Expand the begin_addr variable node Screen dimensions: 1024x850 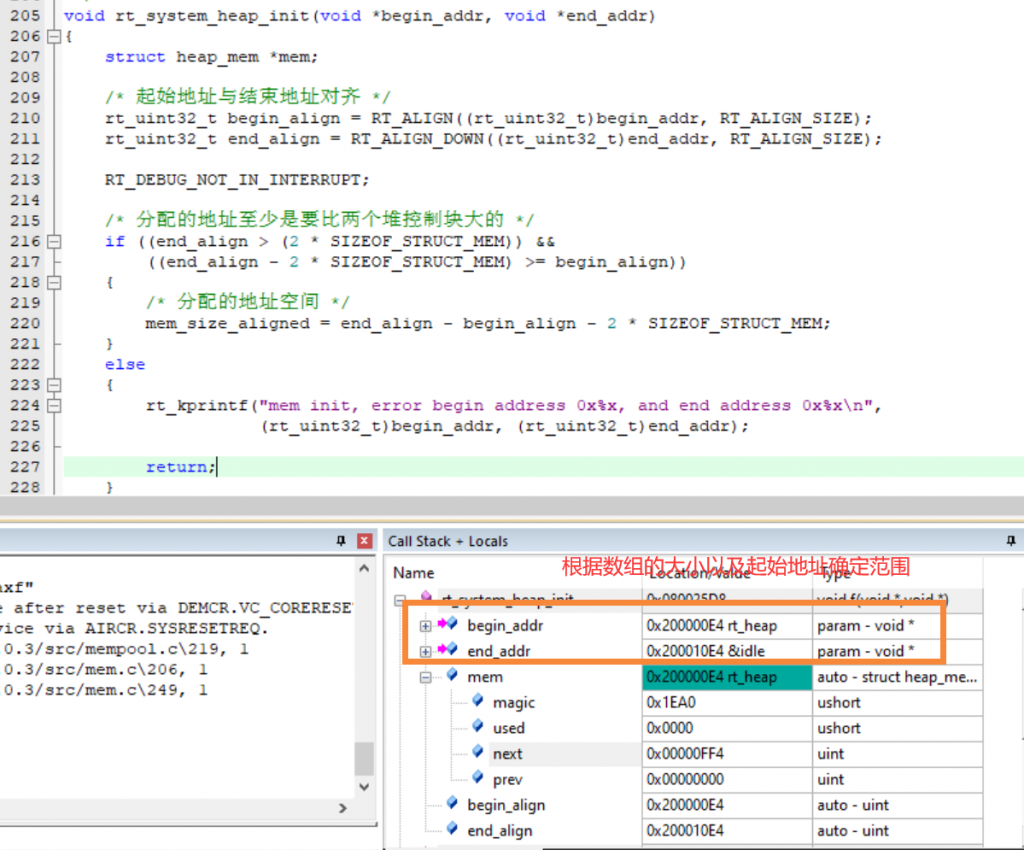tap(425, 626)
